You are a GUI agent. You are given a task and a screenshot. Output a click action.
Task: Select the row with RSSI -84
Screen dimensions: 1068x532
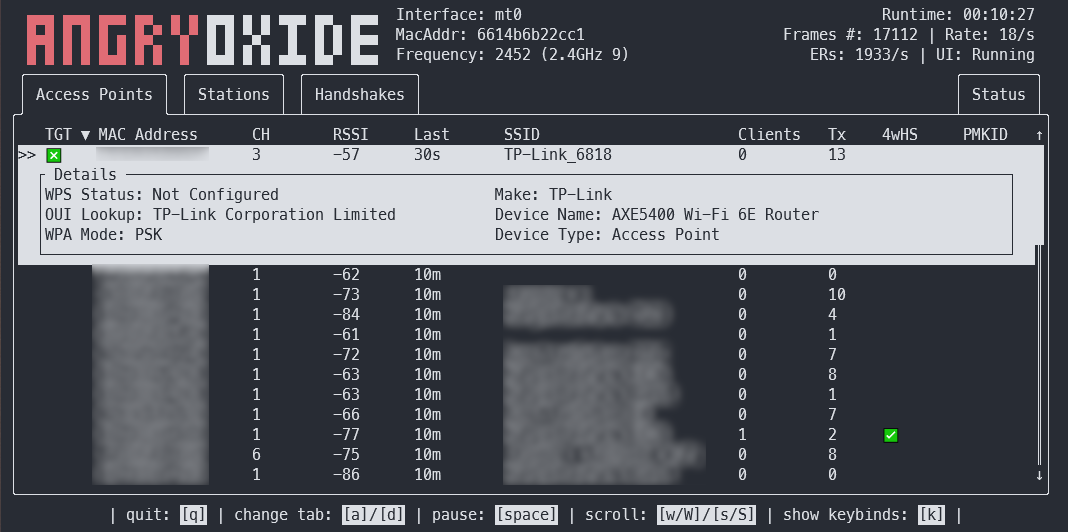pos(527,315)
